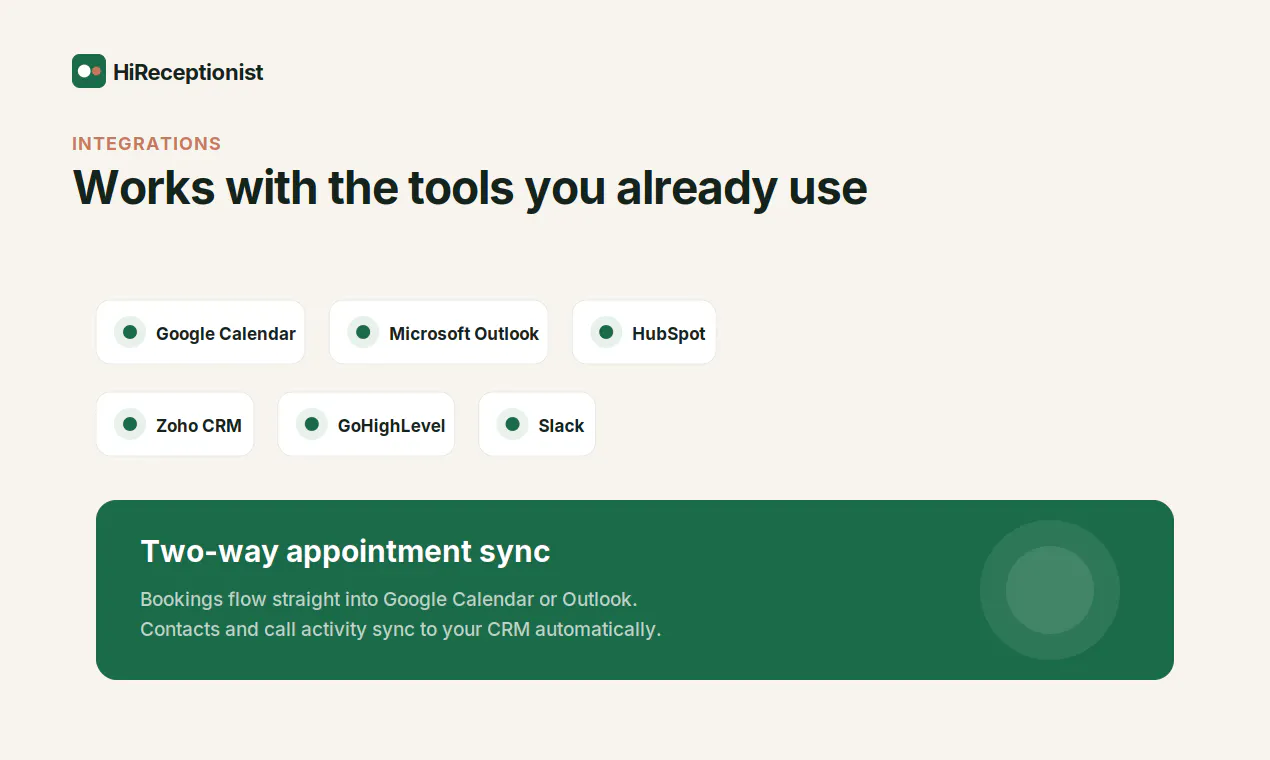Image resolution: width=1270 pixels, height=760 pixels.
Task: Click the "Contacts and call activity sync" line
Action: coord(401,629)
